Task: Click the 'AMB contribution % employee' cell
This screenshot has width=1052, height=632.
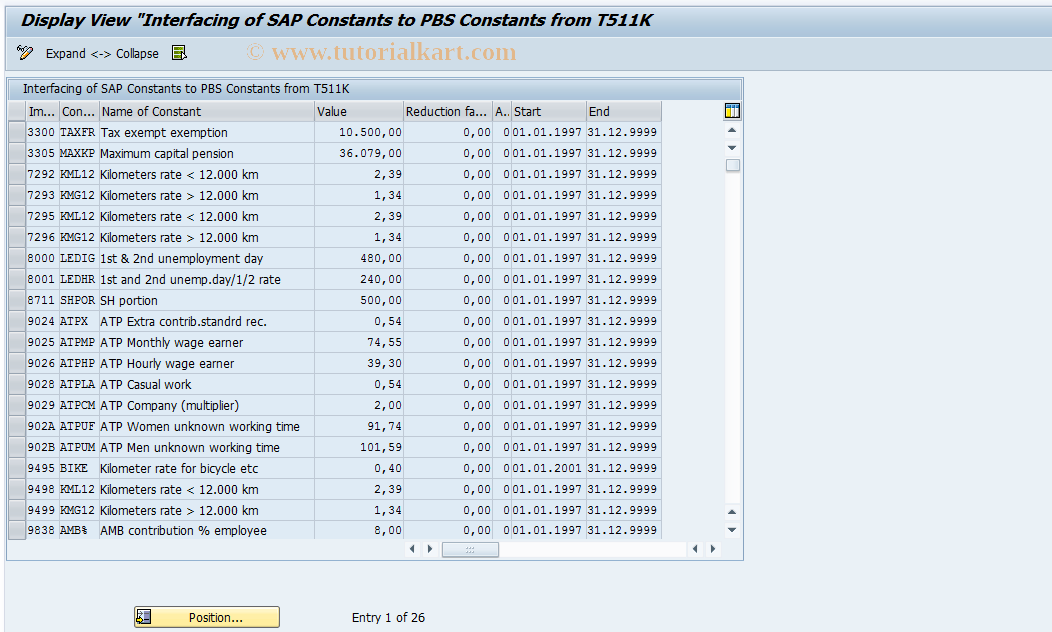Action: coord(207,530)
